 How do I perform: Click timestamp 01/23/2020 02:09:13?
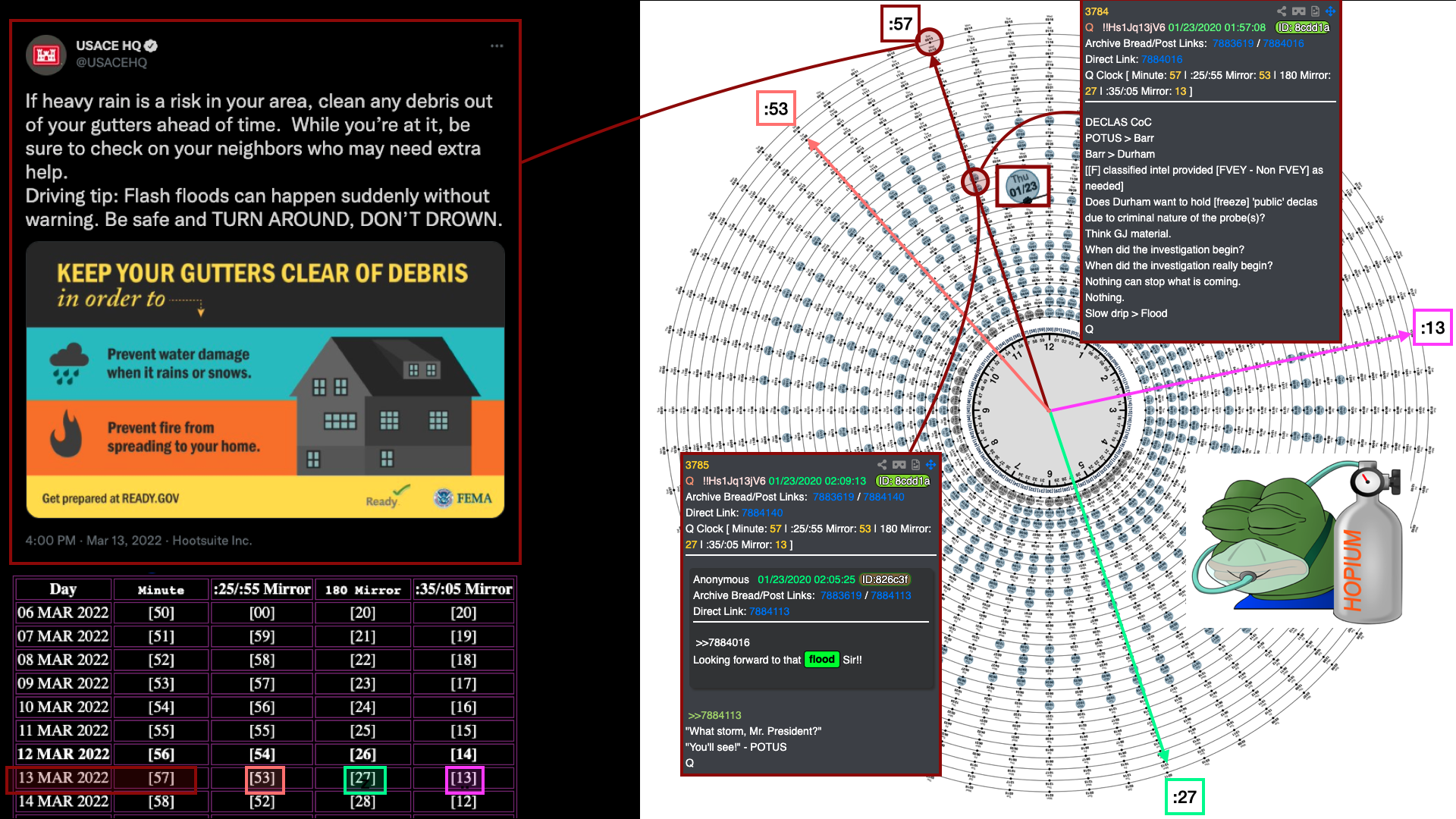click(x=817, y=481)
